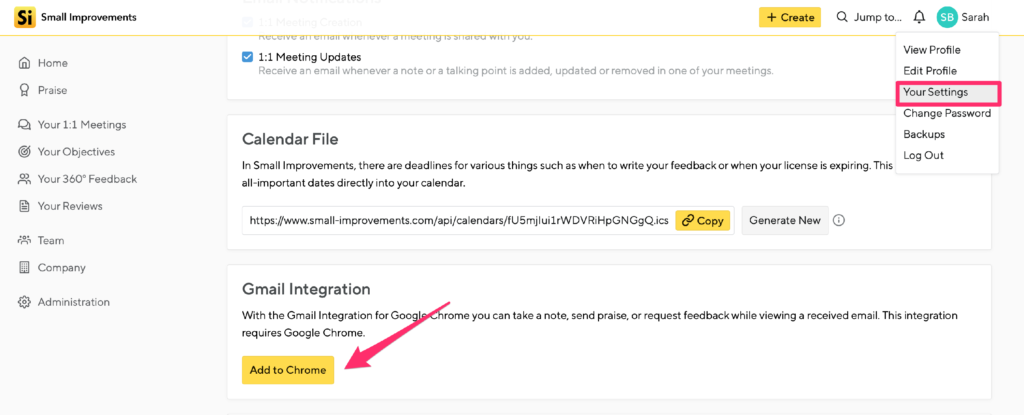
Task: Click Add to Chrome button
Action: (x=288, y=370)
